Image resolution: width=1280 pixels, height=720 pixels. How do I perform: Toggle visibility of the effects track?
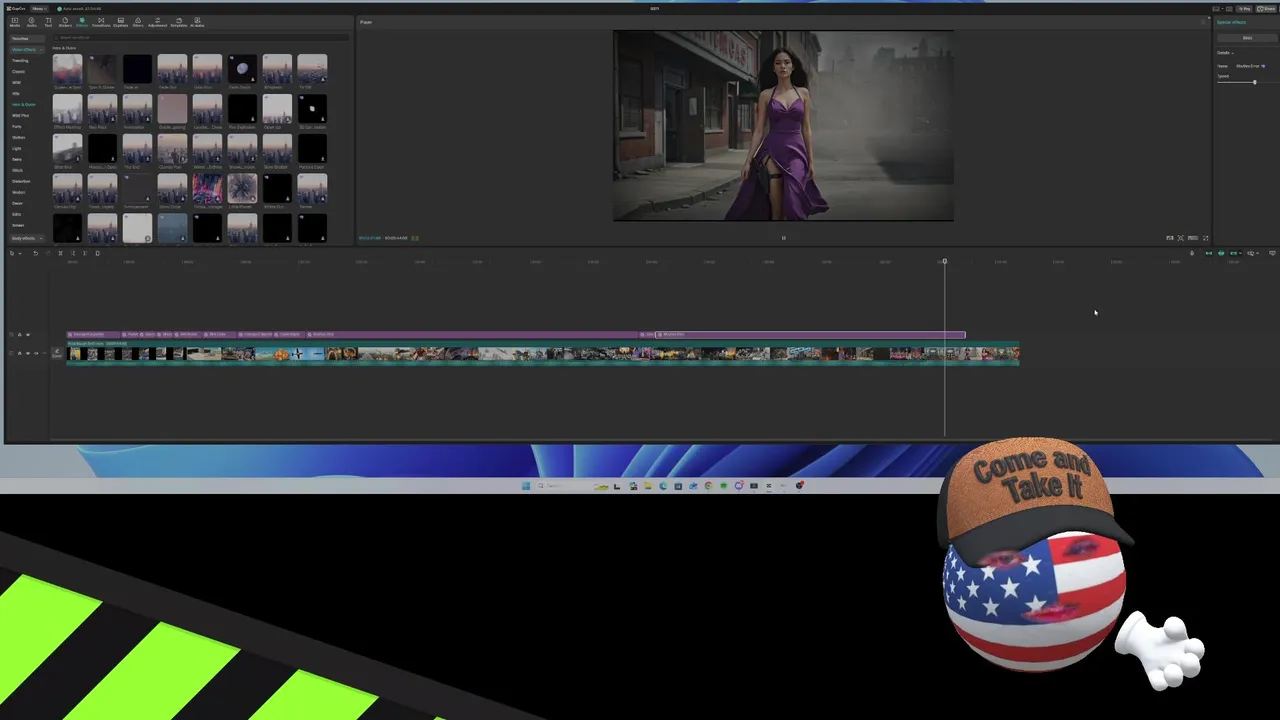(x=28, y=335)
